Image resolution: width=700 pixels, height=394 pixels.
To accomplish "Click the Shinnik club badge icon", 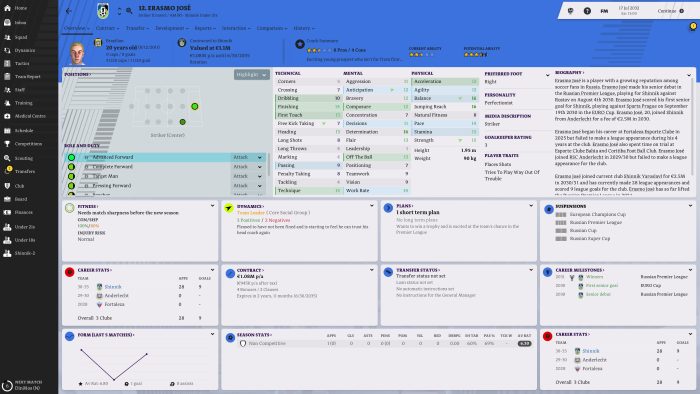I will click(x=103, y=11).
